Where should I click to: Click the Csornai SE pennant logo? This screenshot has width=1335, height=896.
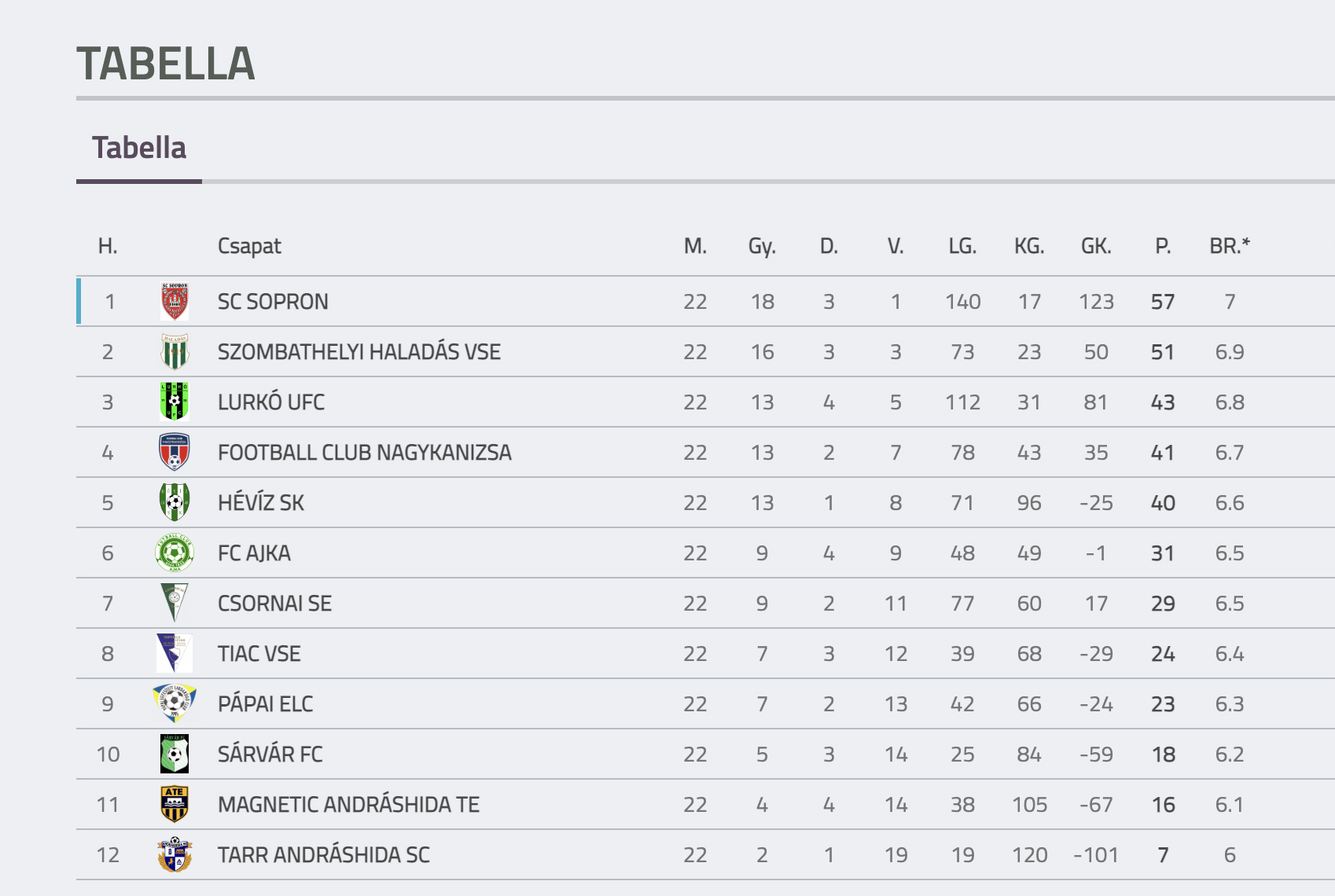pos(175,604)
